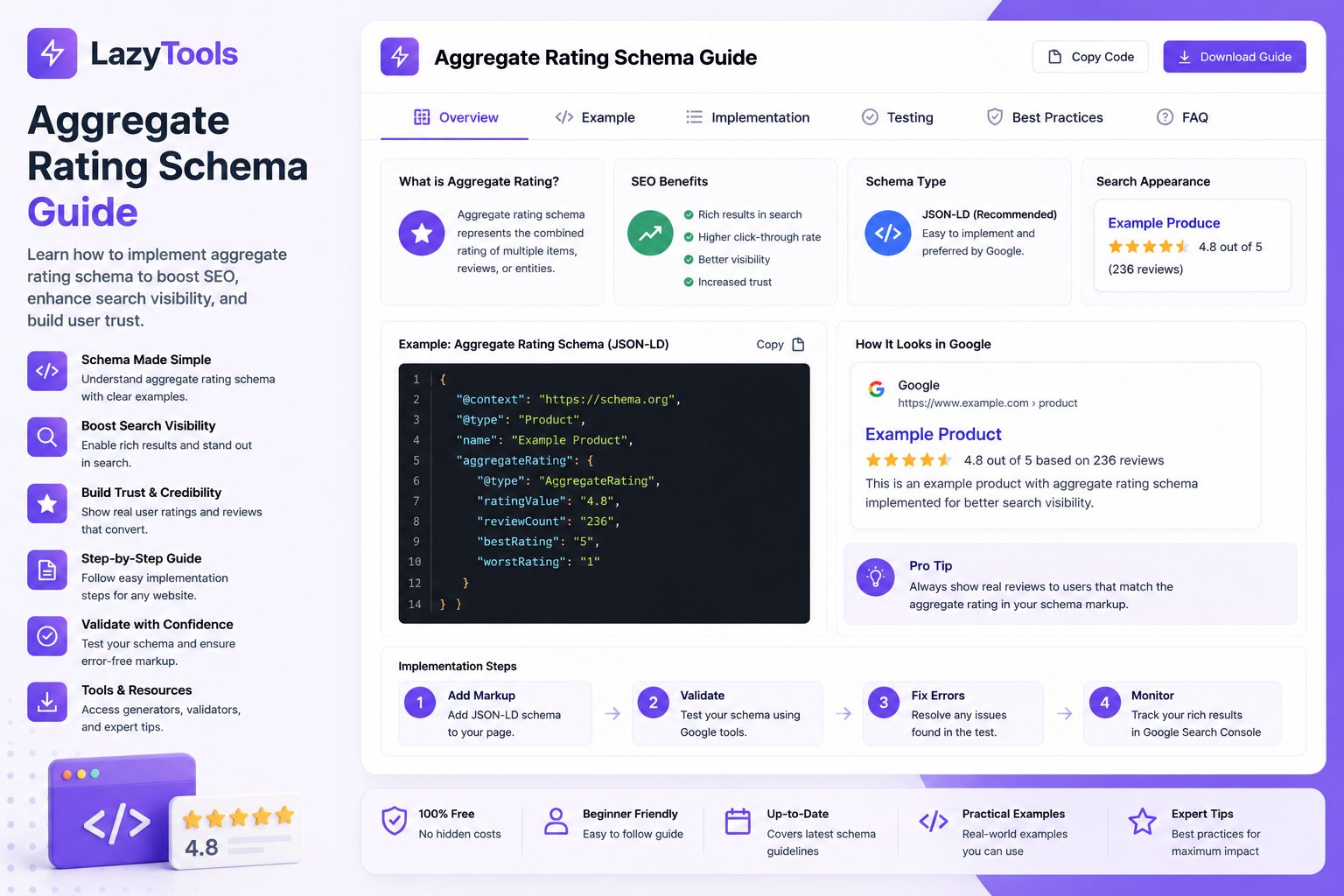1344x896 pixels.
Task: Open the Example Product link in Google preview
Action: point(933,434)
